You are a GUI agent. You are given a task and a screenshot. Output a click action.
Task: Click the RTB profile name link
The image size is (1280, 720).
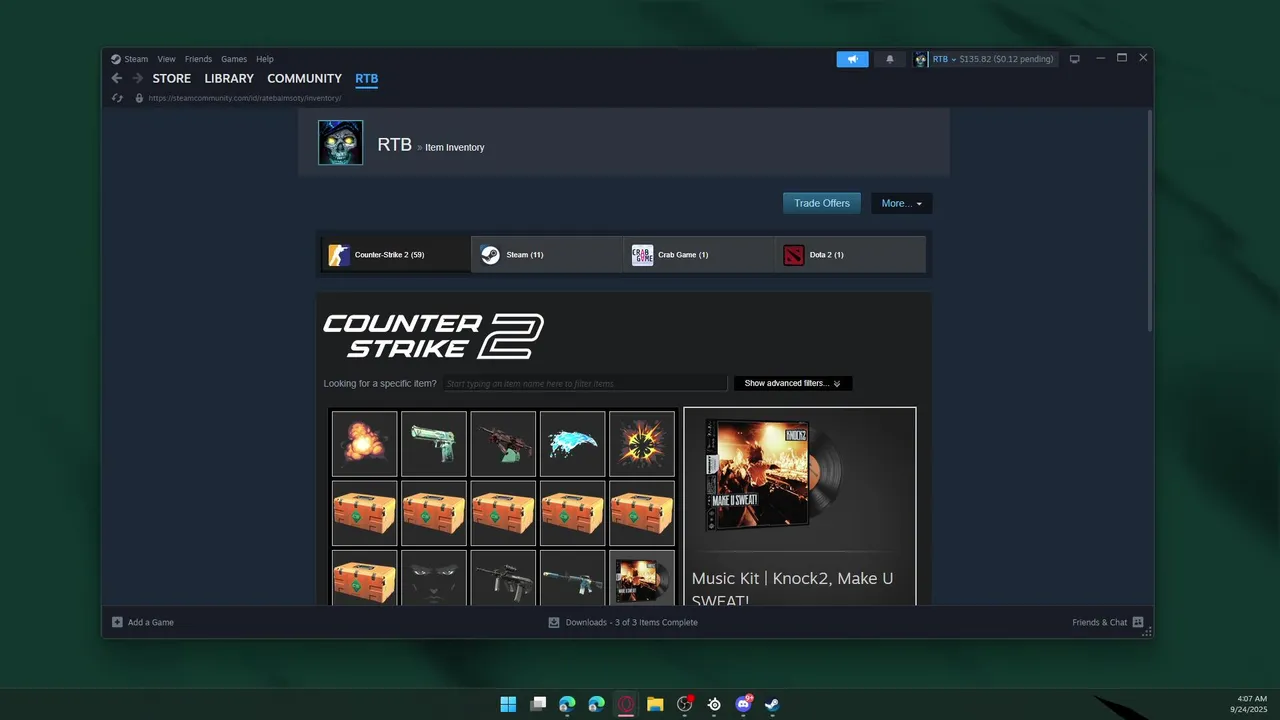click(x=394, y=145)
